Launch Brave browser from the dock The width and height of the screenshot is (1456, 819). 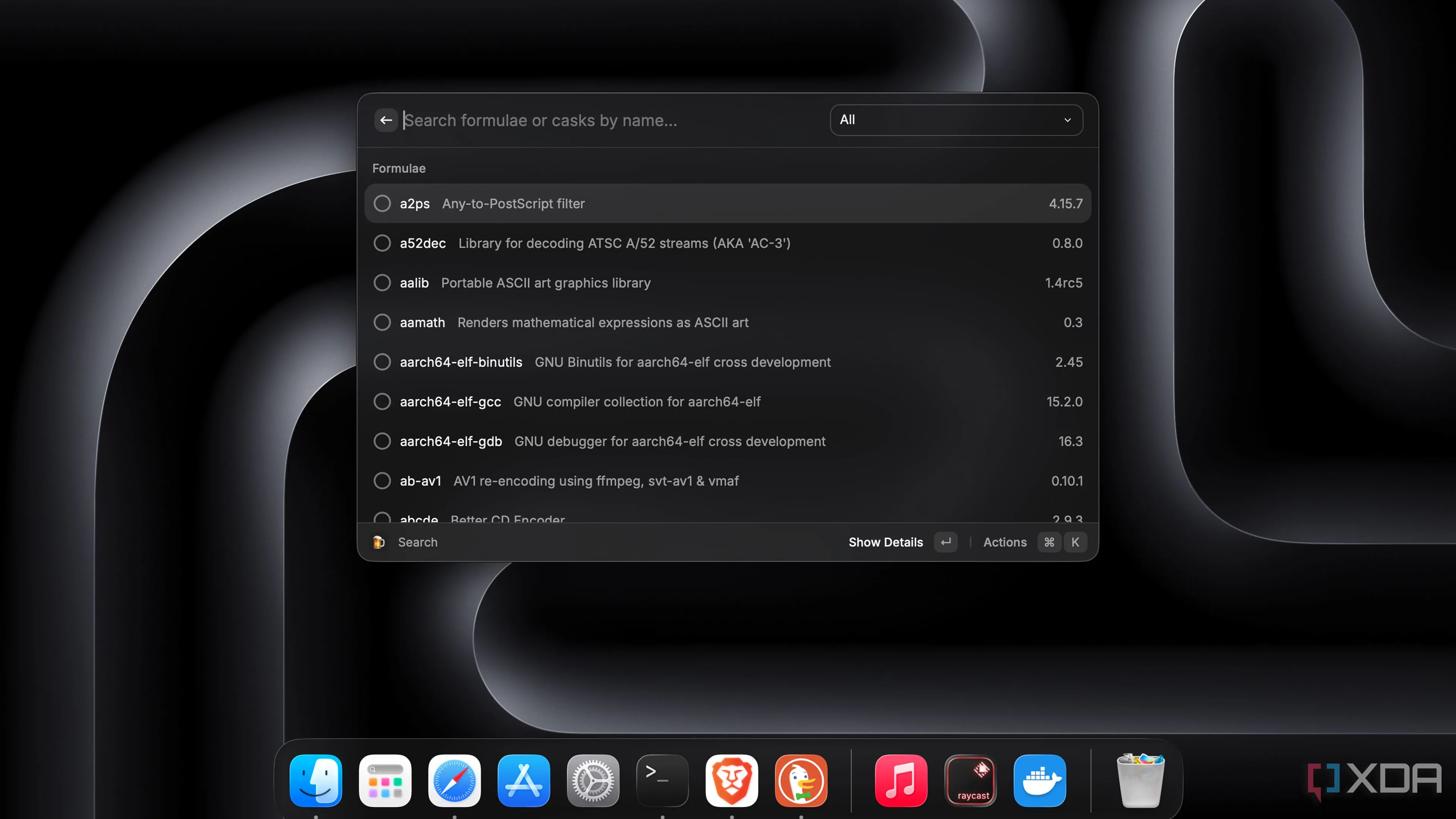[731, 781]
